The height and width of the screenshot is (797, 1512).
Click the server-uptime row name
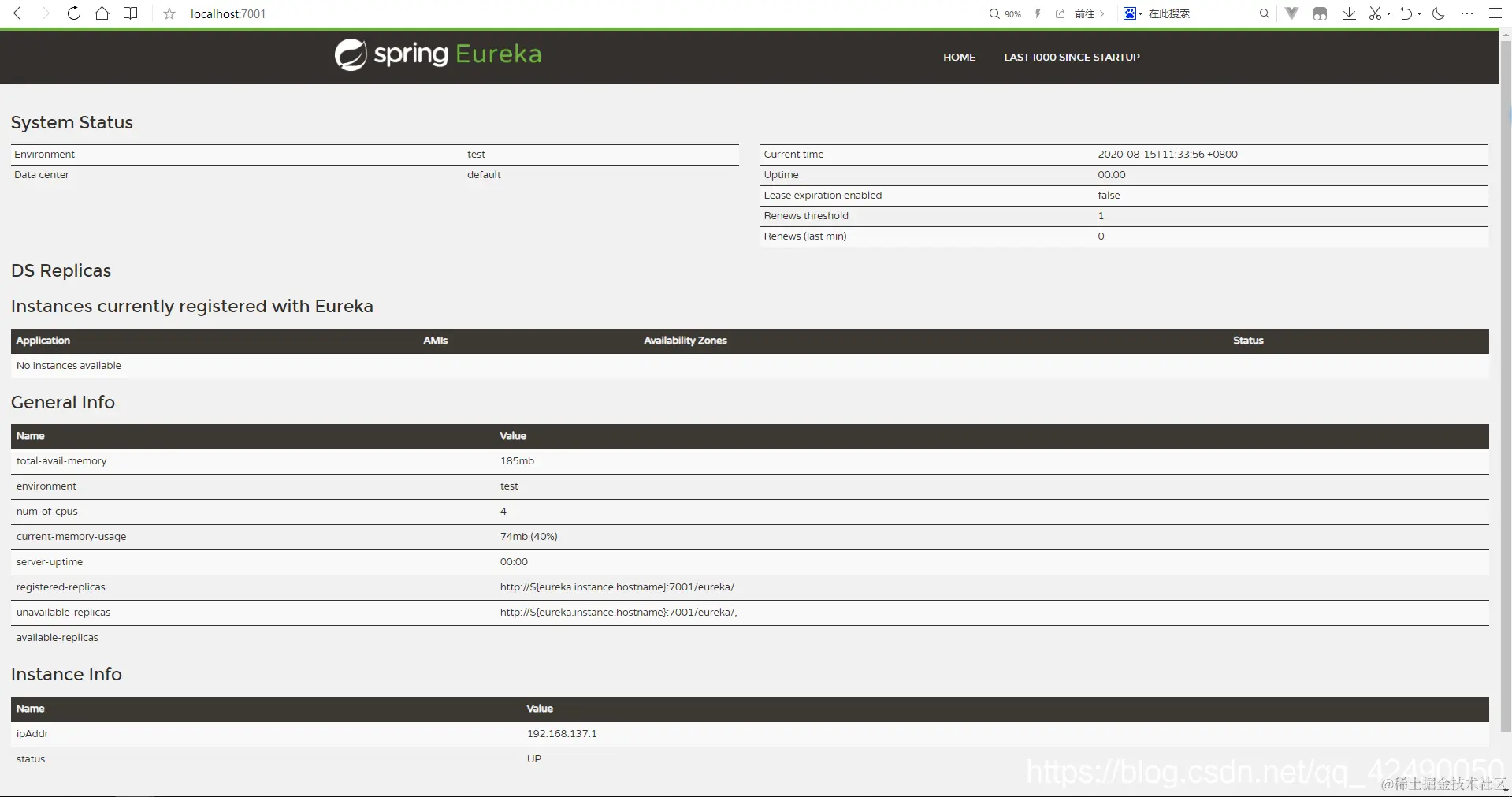click(x=50, y=561)
